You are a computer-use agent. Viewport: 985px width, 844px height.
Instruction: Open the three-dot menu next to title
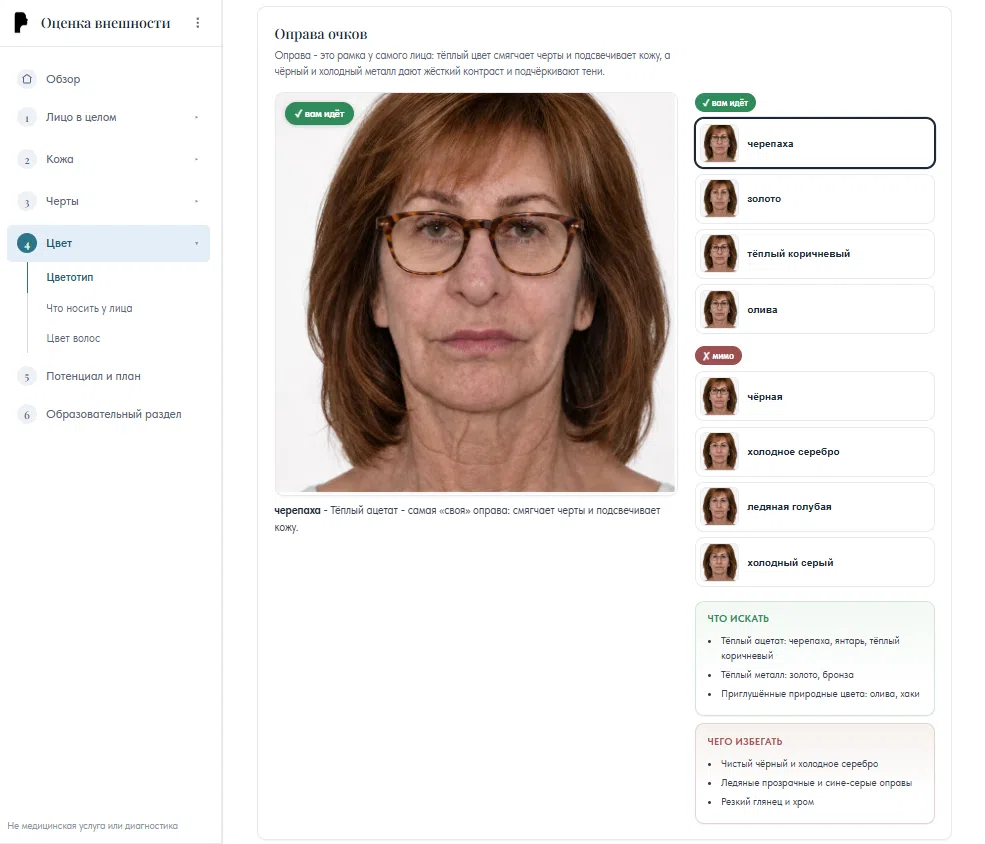point(198,23)
